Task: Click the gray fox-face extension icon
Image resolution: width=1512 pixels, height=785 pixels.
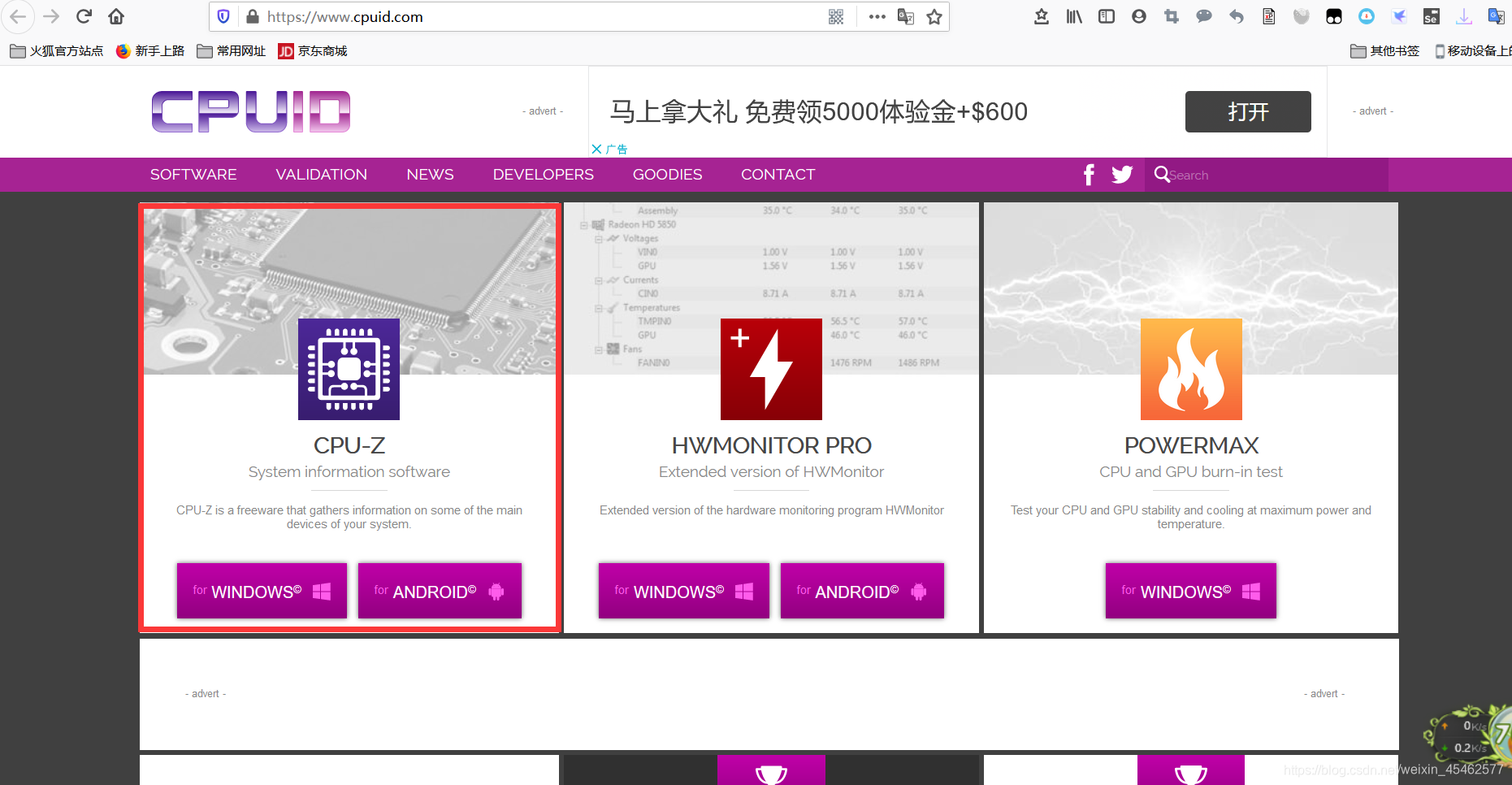Action: 1302,16
